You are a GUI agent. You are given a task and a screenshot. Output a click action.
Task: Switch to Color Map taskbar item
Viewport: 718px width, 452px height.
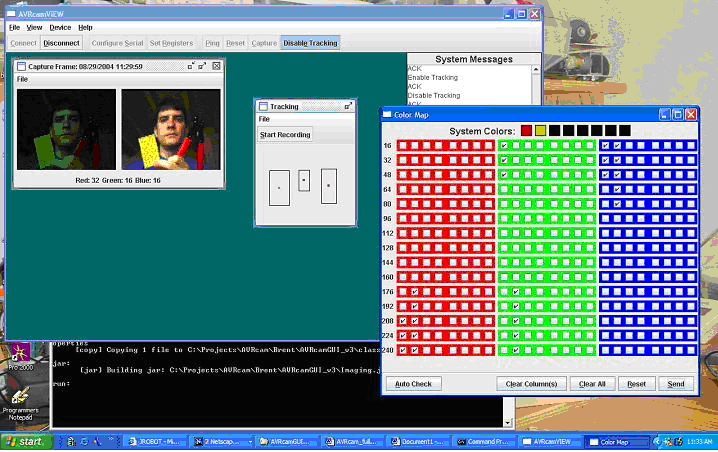tap(617, 442)
